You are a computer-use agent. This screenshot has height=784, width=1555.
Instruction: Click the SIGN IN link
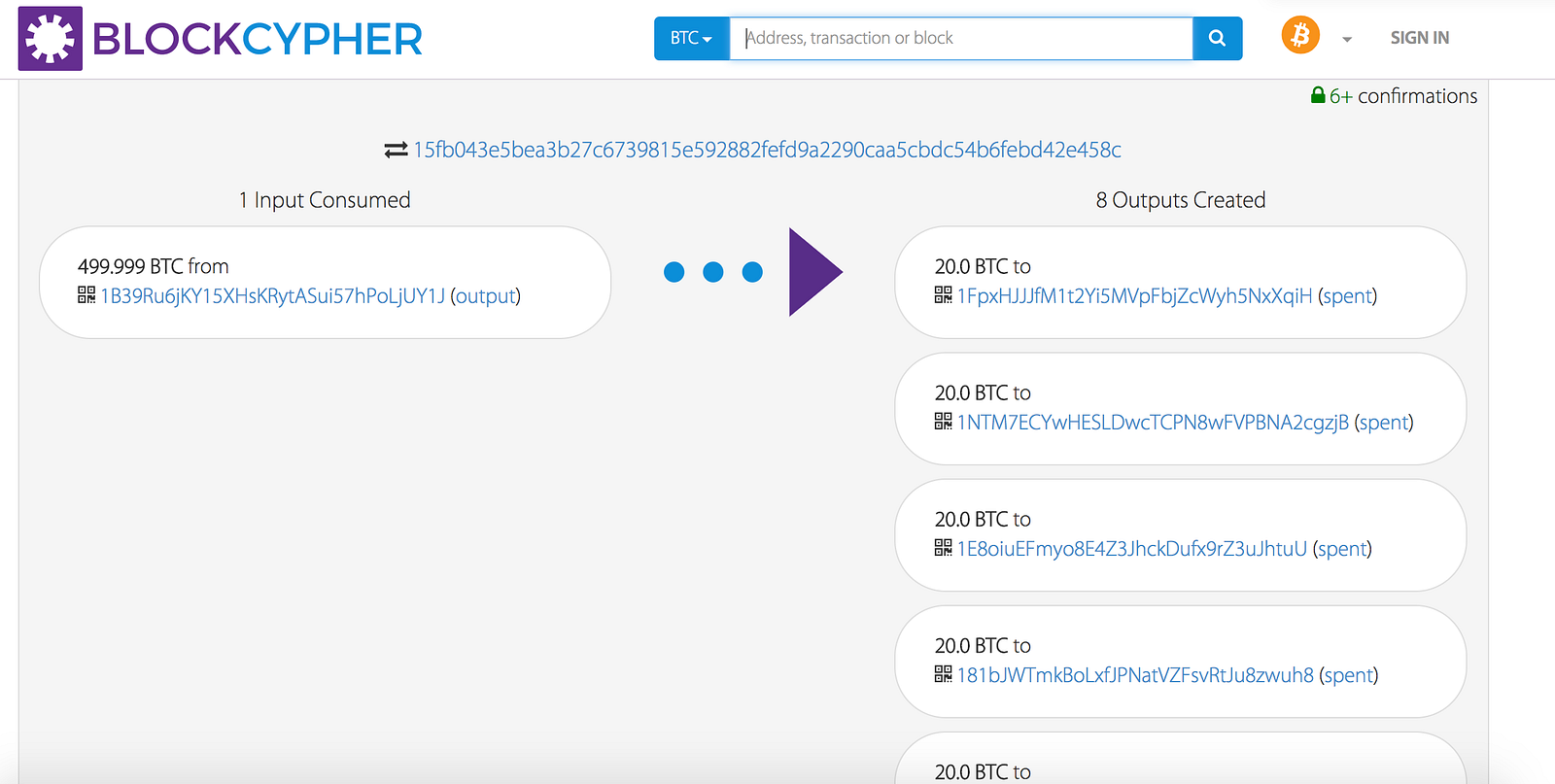coord(1419,38)
